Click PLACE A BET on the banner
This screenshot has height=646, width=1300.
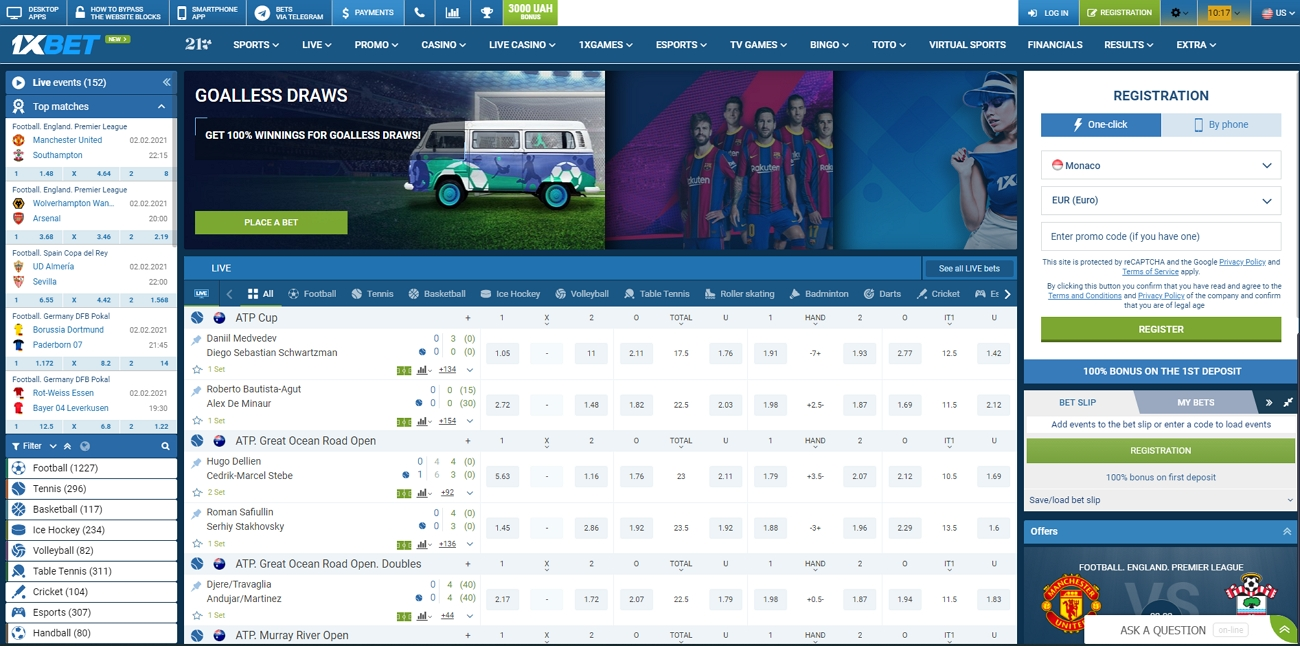tap(271, 222)
